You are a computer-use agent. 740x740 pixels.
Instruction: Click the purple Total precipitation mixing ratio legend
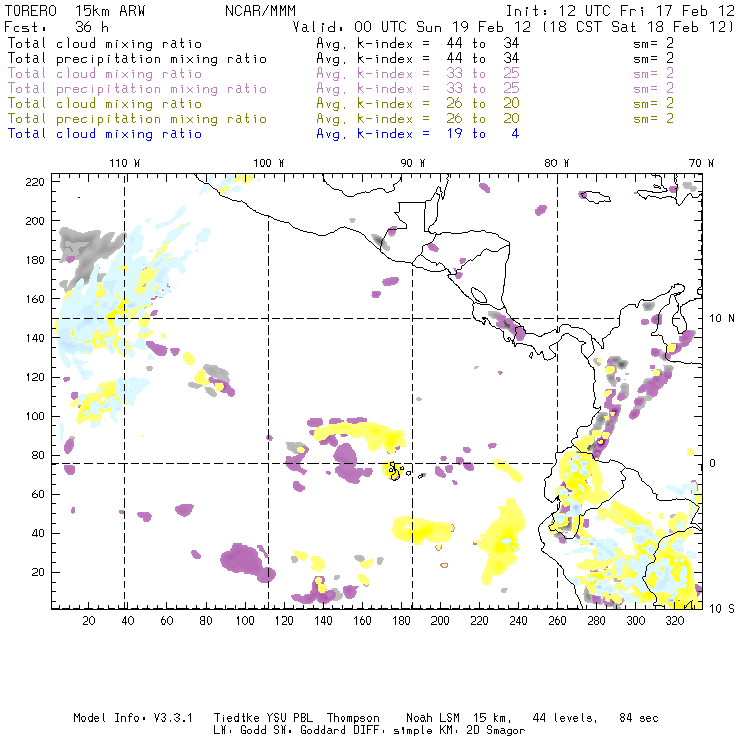[x=137, y=89]
